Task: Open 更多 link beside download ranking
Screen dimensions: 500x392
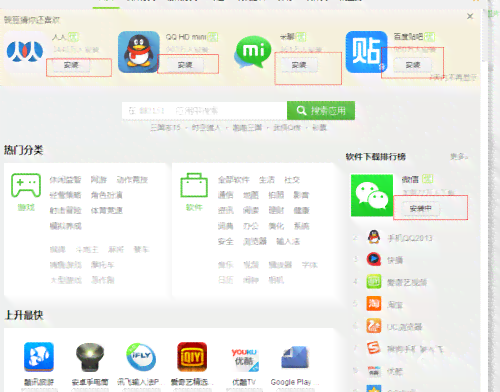Action: [x=459, y=156]
